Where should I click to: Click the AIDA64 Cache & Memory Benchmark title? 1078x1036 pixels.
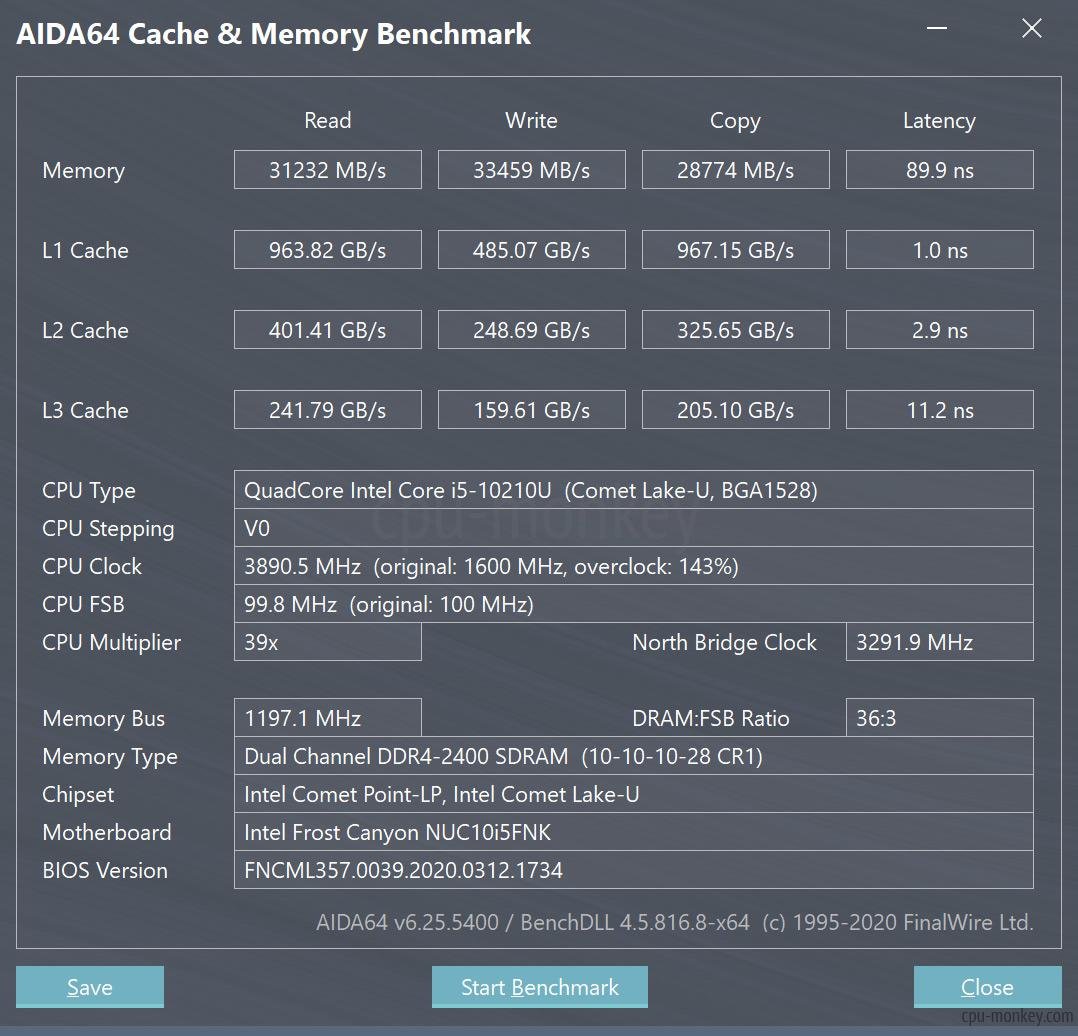pyautogui.click(x=273, y=34)
